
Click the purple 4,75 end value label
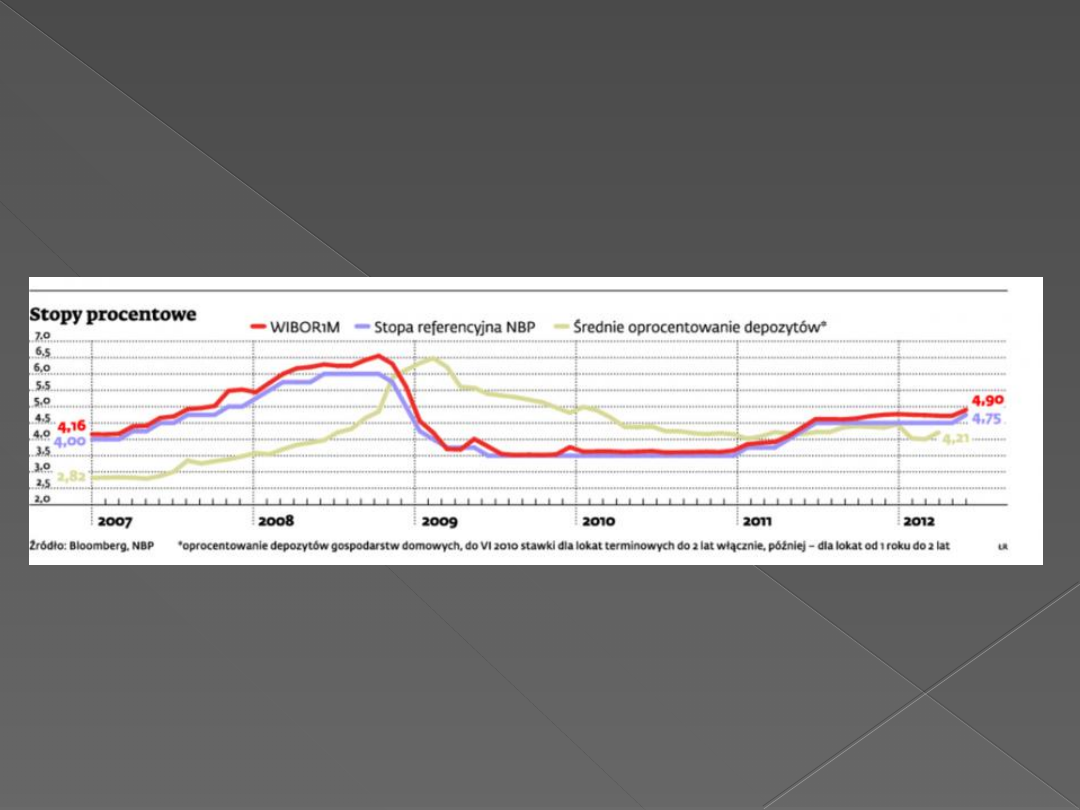pos(987,419)
